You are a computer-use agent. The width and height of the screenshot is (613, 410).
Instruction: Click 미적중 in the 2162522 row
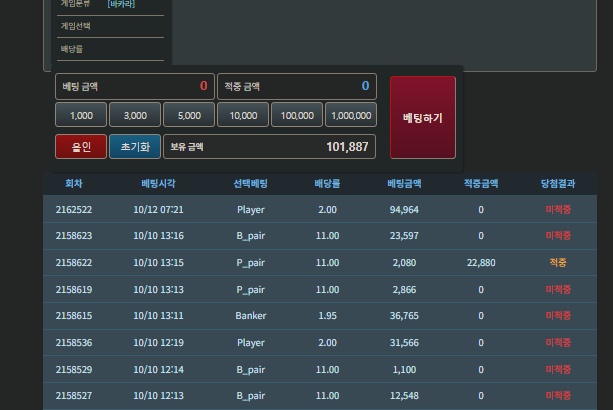click(558, 209)
